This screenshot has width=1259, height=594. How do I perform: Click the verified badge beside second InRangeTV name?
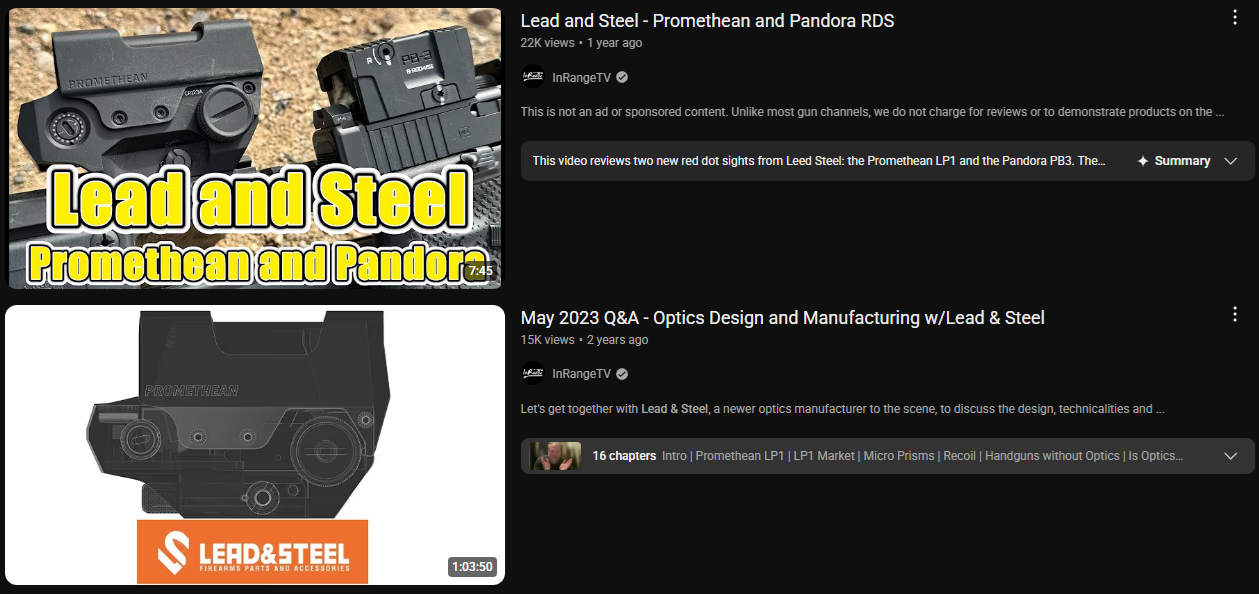coord(622,374)
